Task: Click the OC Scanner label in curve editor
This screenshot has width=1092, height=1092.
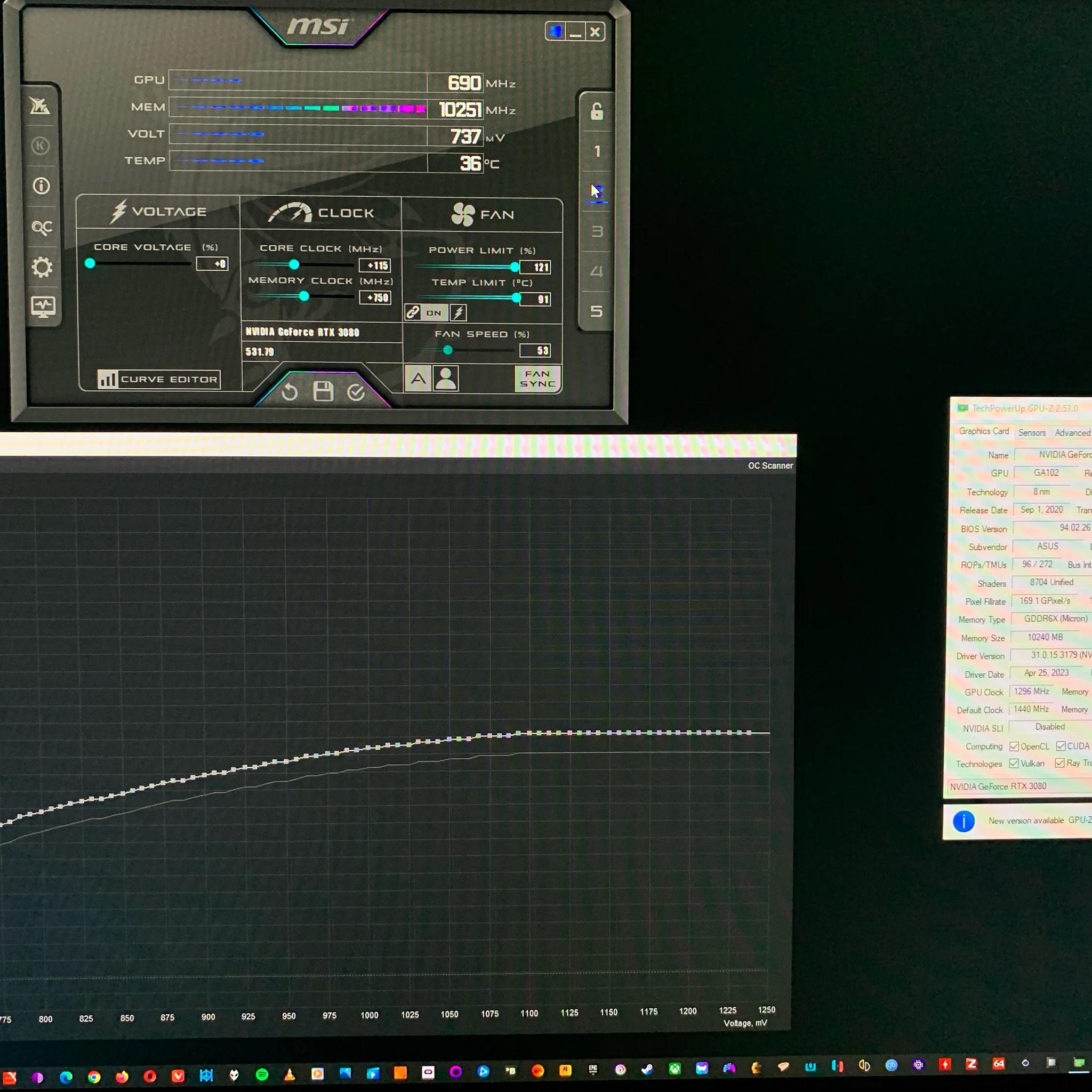Action: (770, 465)
